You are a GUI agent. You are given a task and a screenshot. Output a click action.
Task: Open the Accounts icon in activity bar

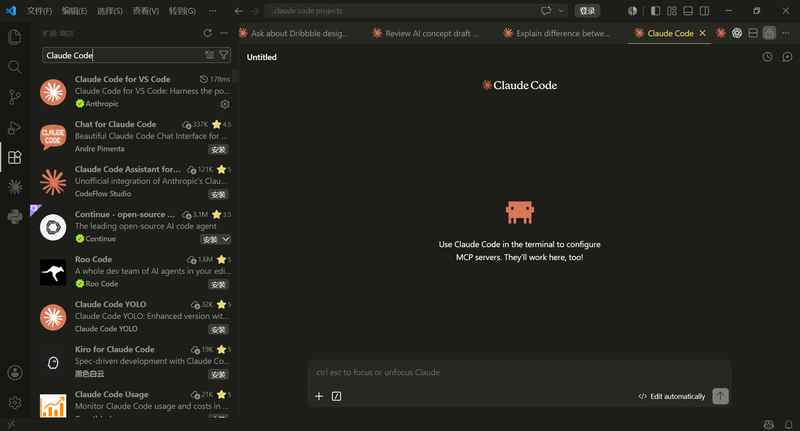pyautogui.click(x=15, y=372)
